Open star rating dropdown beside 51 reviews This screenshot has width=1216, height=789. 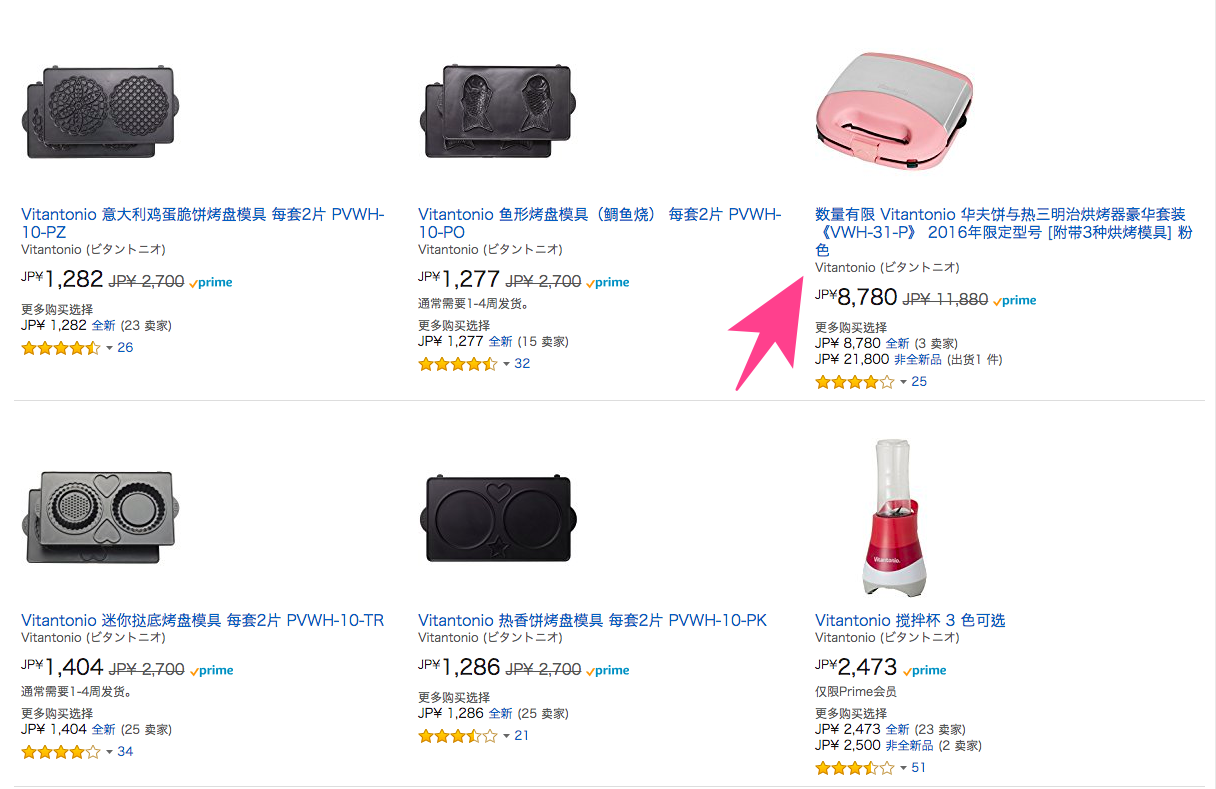903,768
